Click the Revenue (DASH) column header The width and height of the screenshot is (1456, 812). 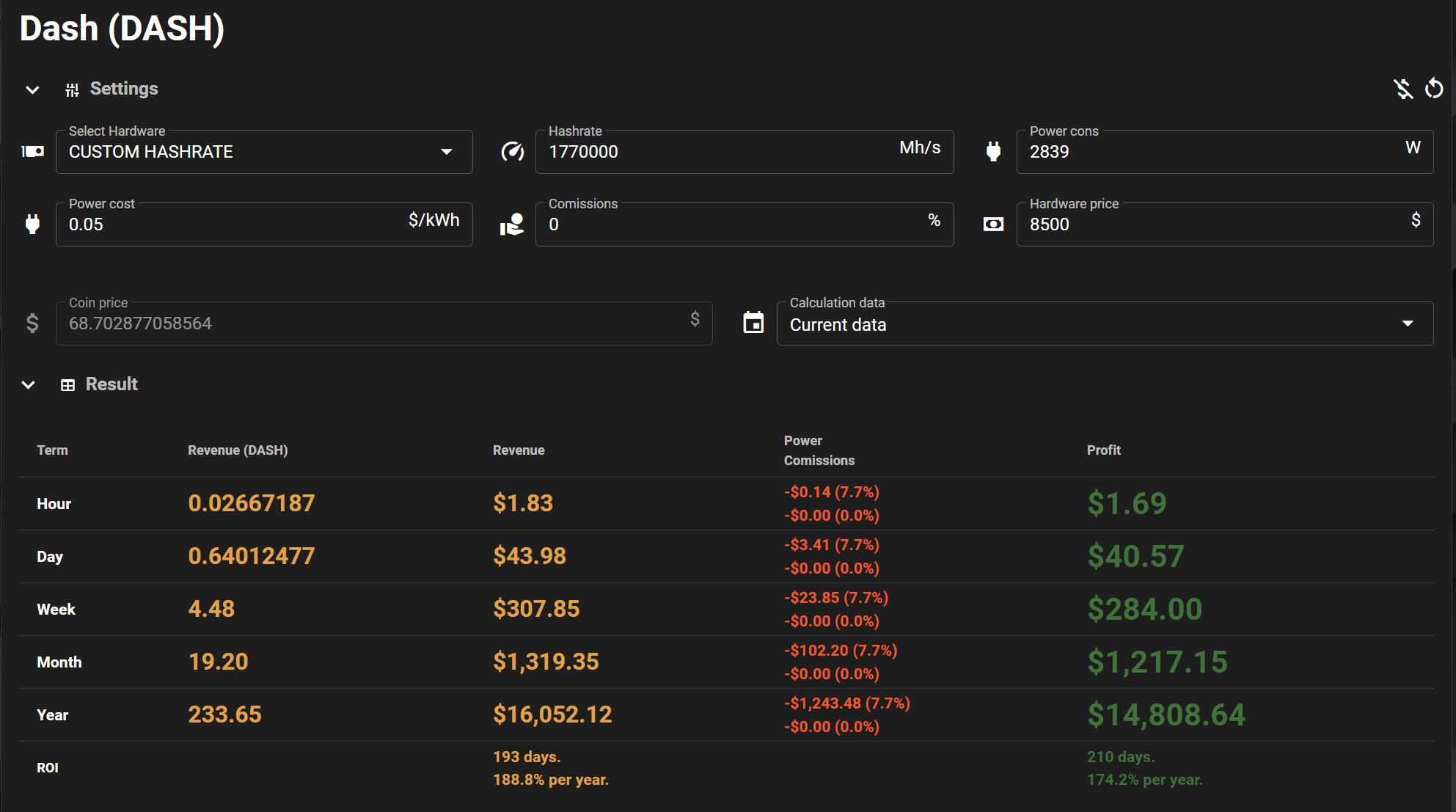point(238,450)
